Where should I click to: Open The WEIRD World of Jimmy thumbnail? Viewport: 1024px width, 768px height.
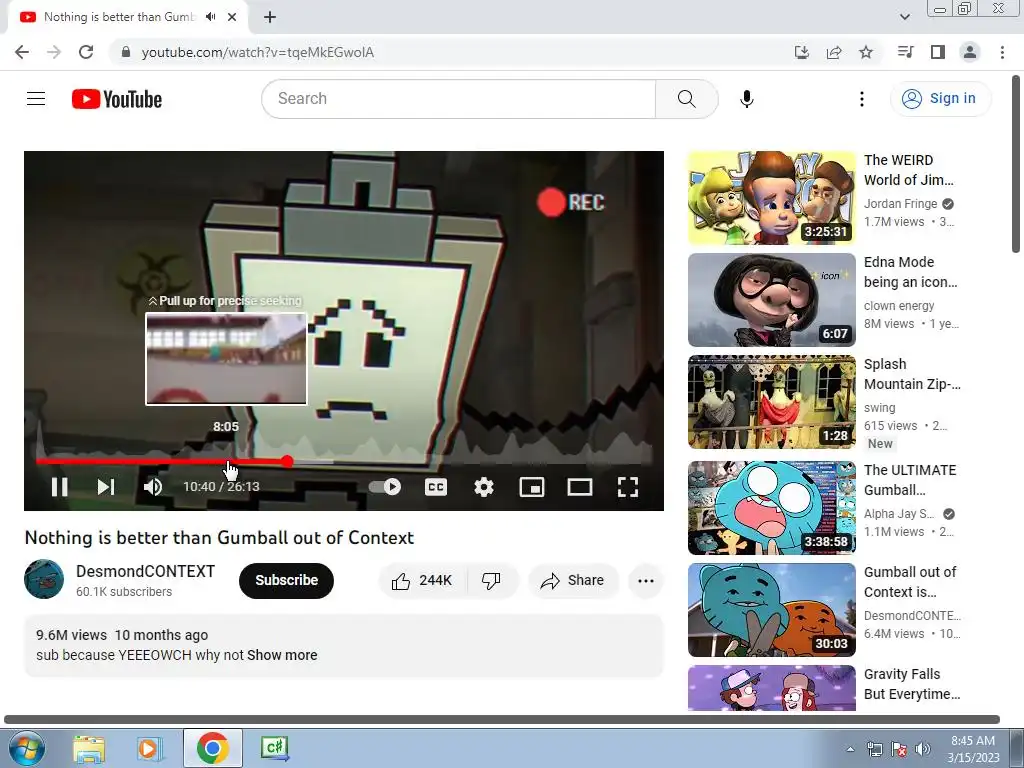(x=771, y=198)
